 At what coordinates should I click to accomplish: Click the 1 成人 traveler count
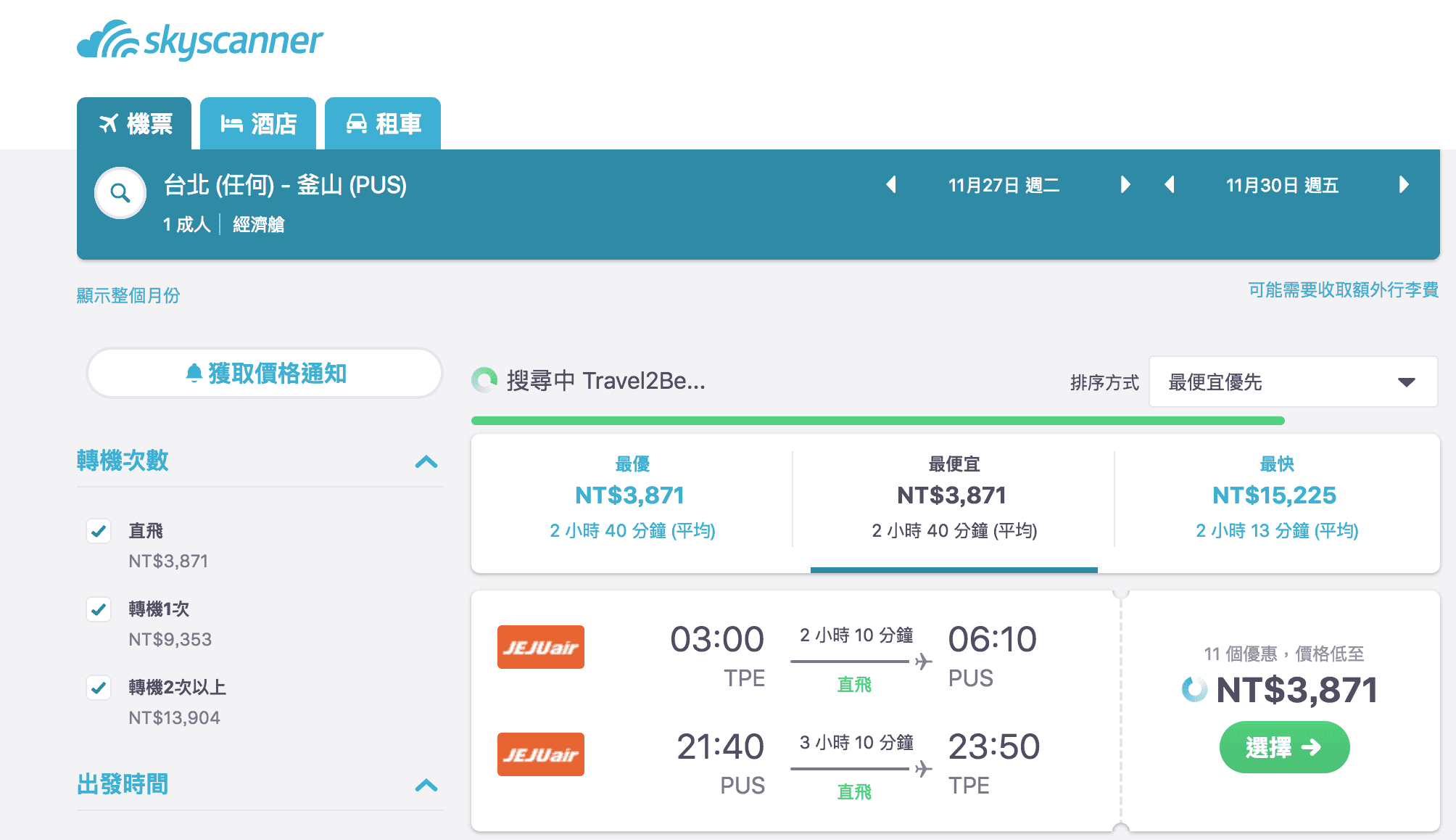186,224
